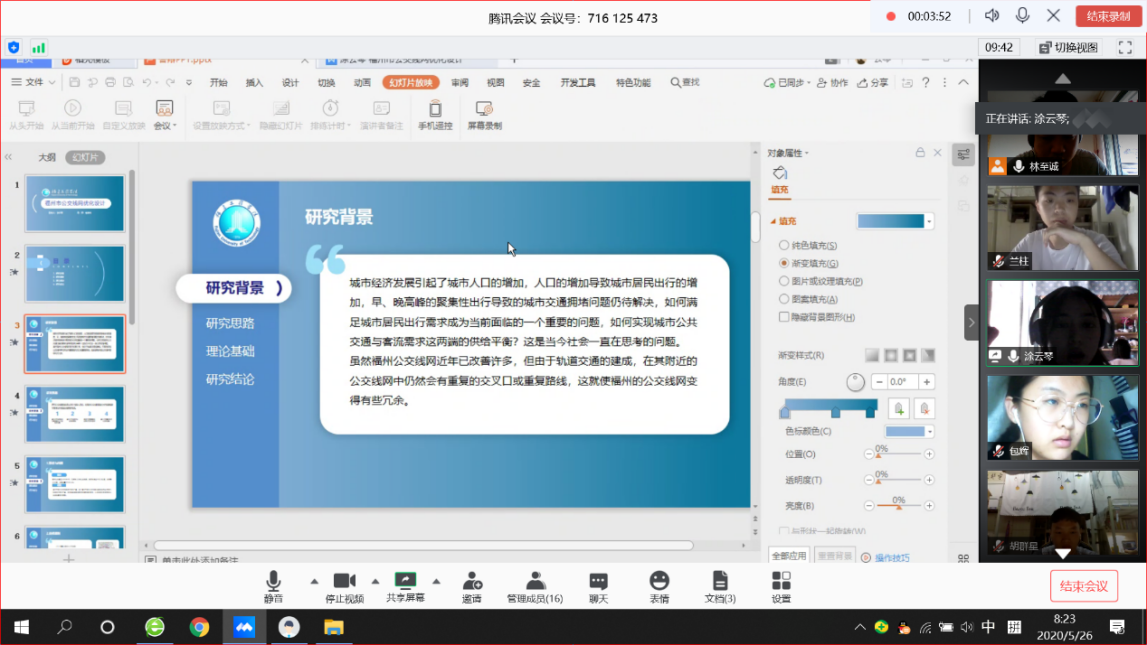Select fourth gradient style option
The width and height of the screenshot is (1147, 645).
pos(928,355)
